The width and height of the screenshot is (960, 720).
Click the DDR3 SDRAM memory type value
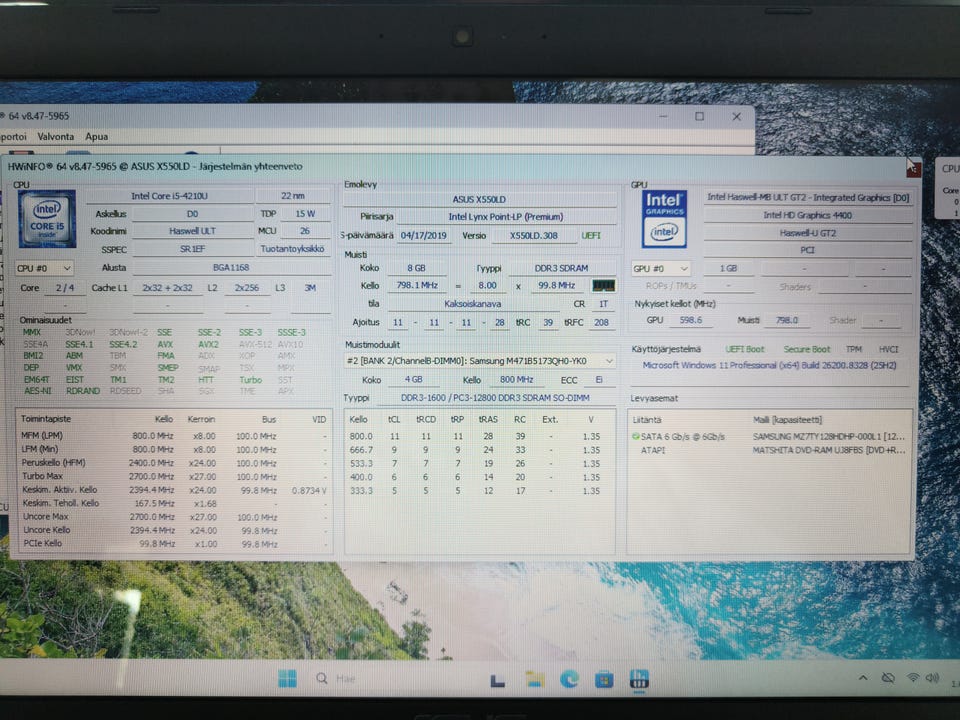(561, 268)
